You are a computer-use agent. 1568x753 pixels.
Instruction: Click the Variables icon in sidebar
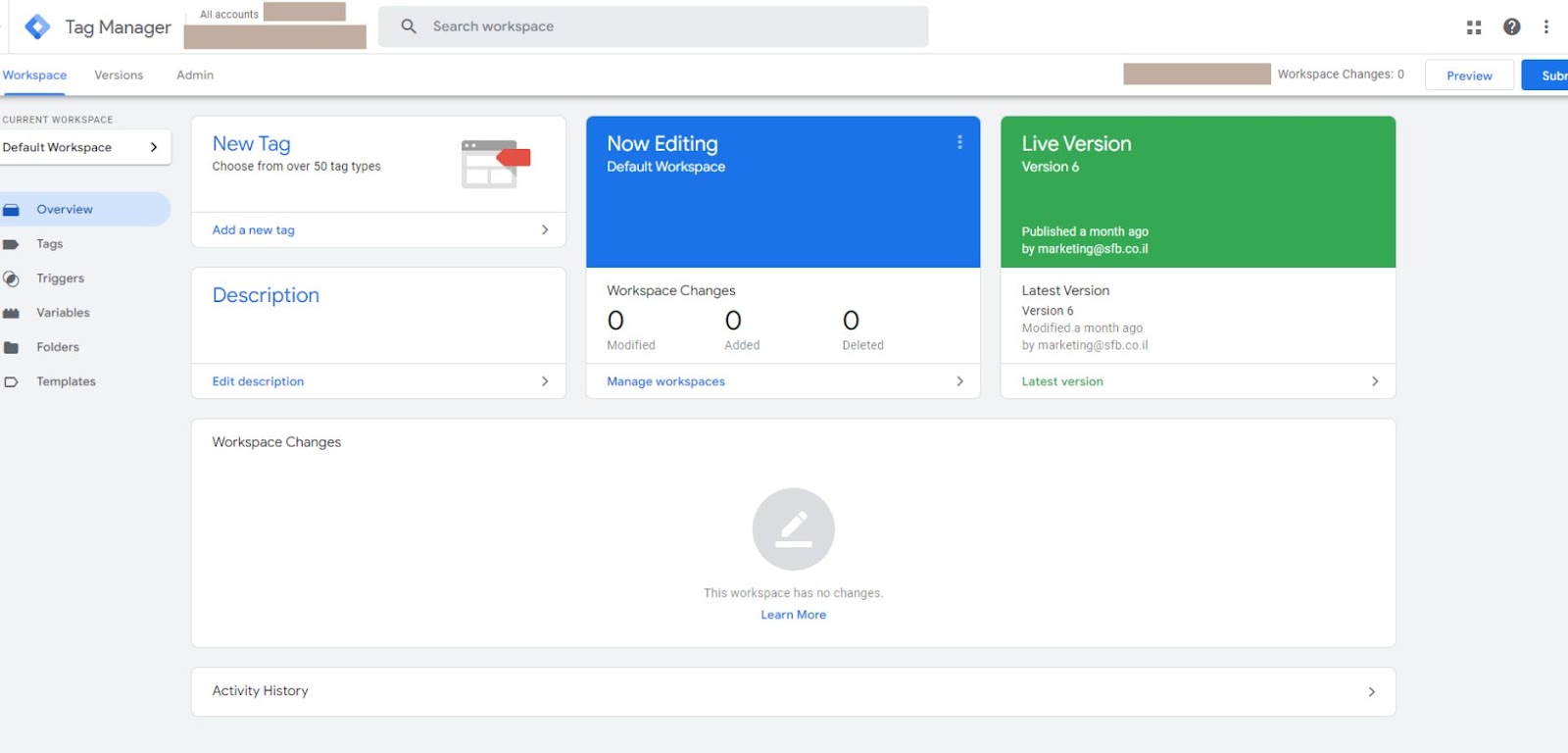[x=11, y=313]
